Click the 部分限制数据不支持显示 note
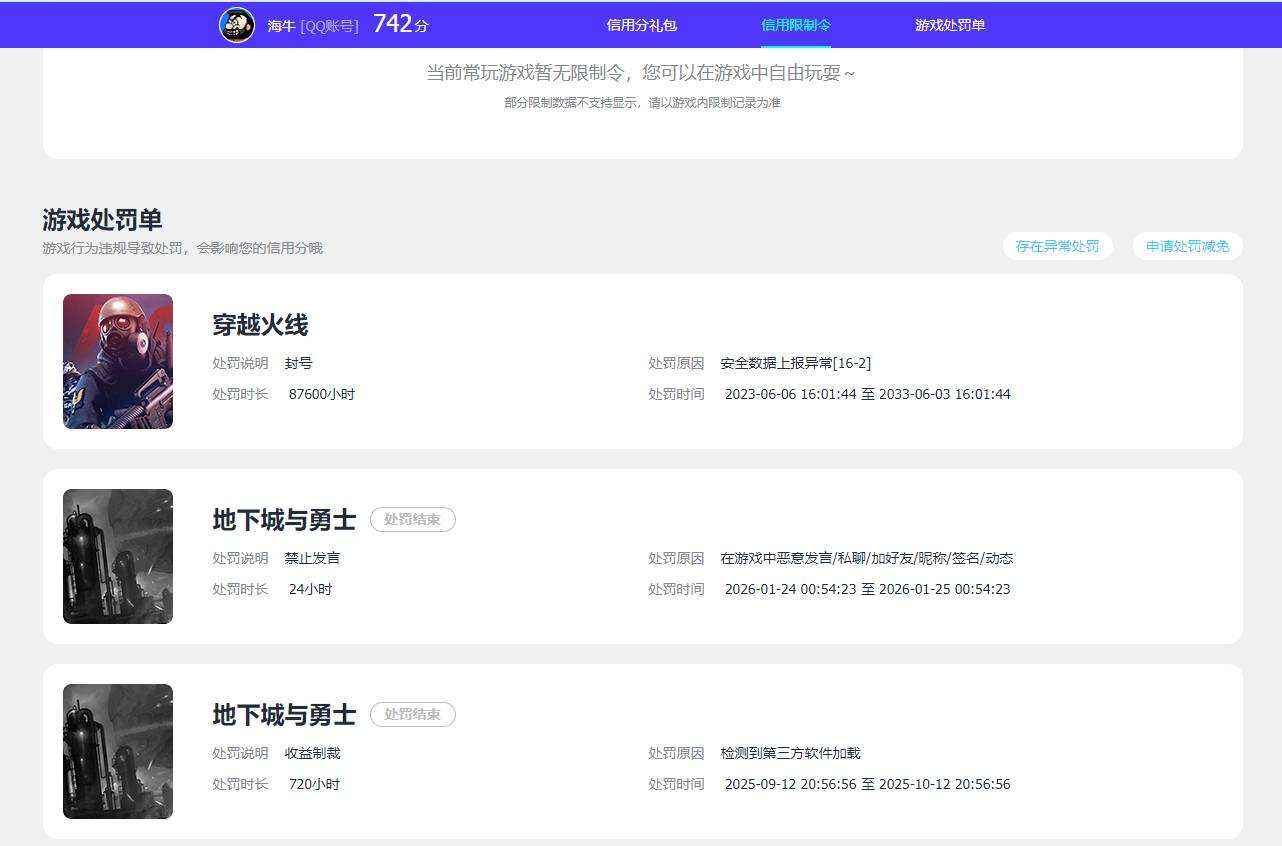This screenshot has width=1282, height=846. coord(642,103)
